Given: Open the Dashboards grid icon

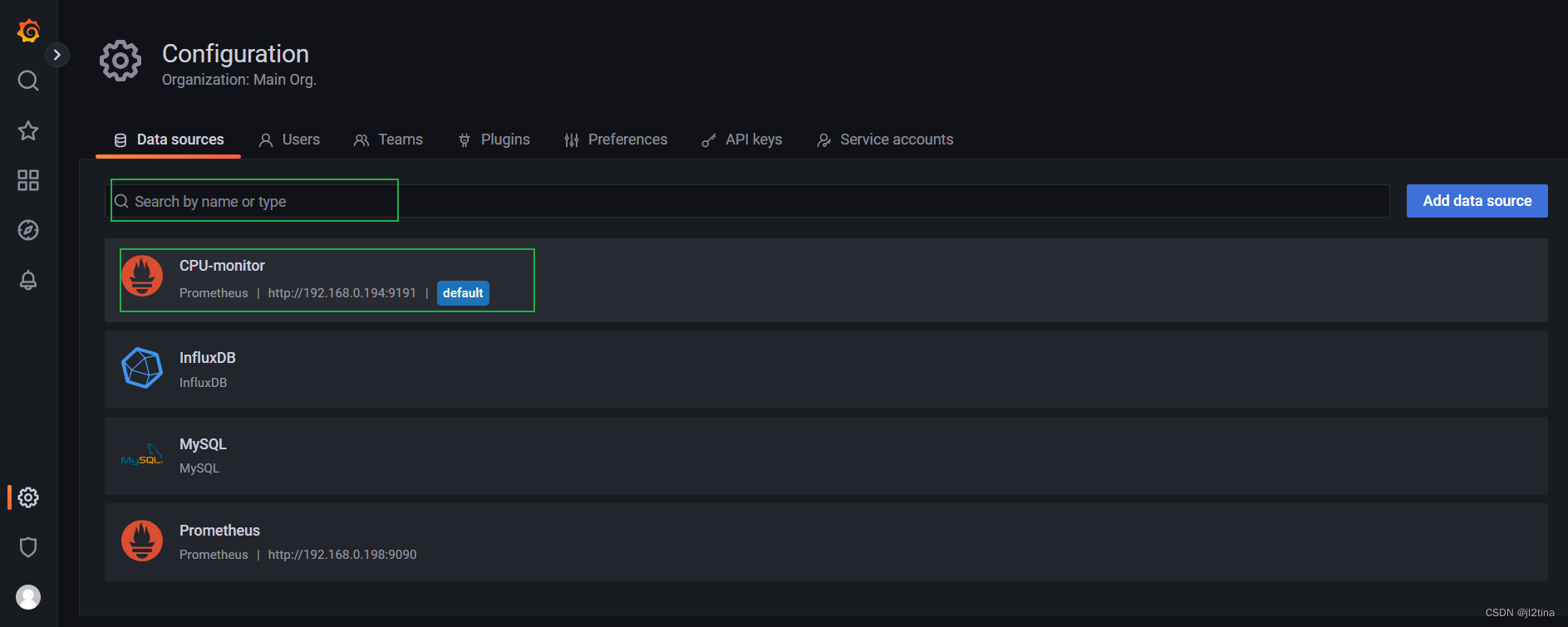Looking at the screenshot, I should tap(28, 180).
